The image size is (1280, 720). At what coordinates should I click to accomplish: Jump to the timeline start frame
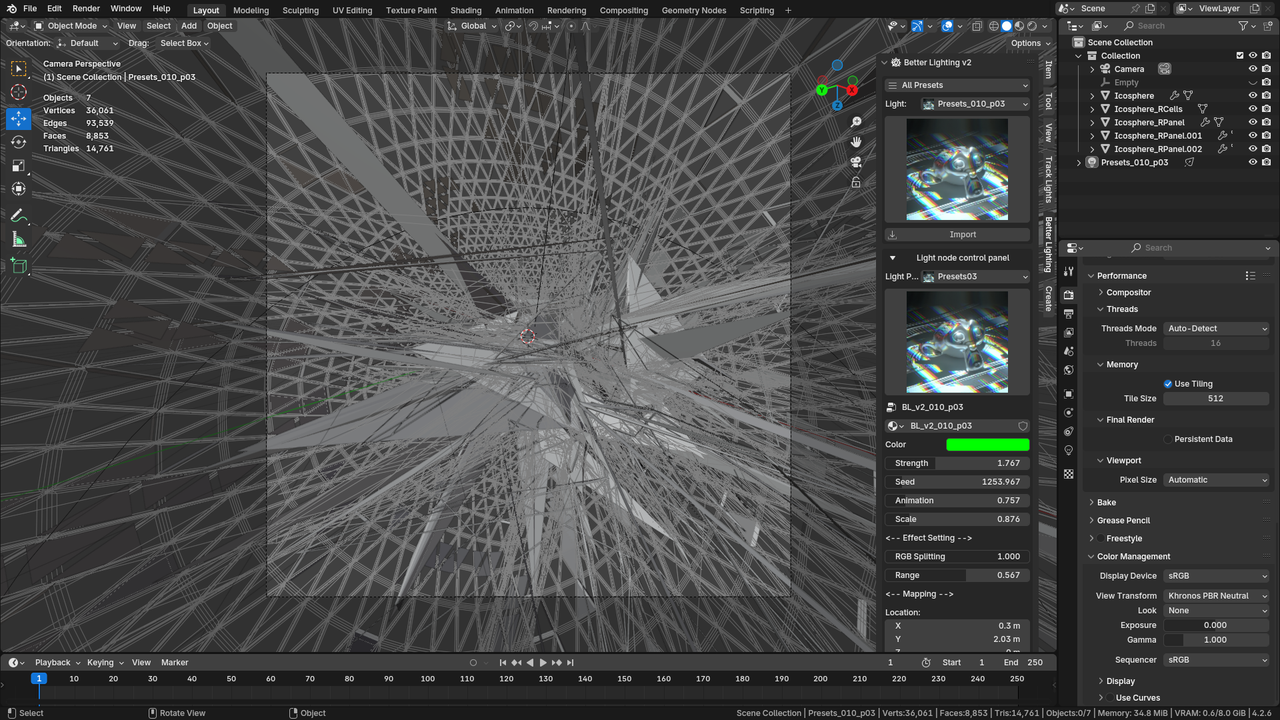pos(502,662)
